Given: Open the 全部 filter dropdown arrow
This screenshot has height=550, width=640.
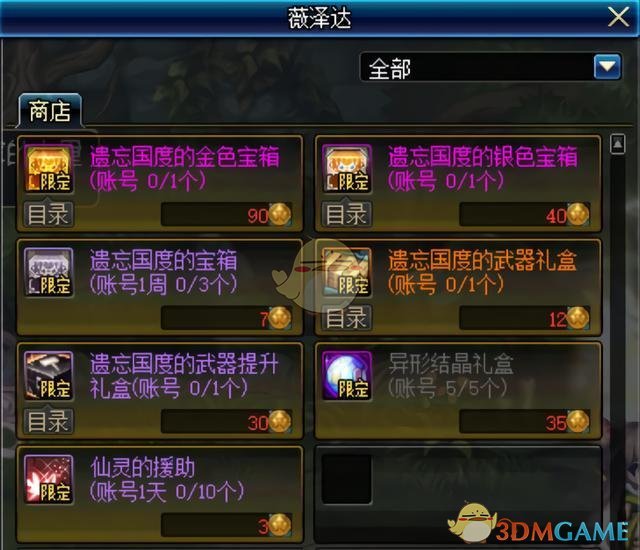Looking at the screenshot, I should [x=607, y=67].
